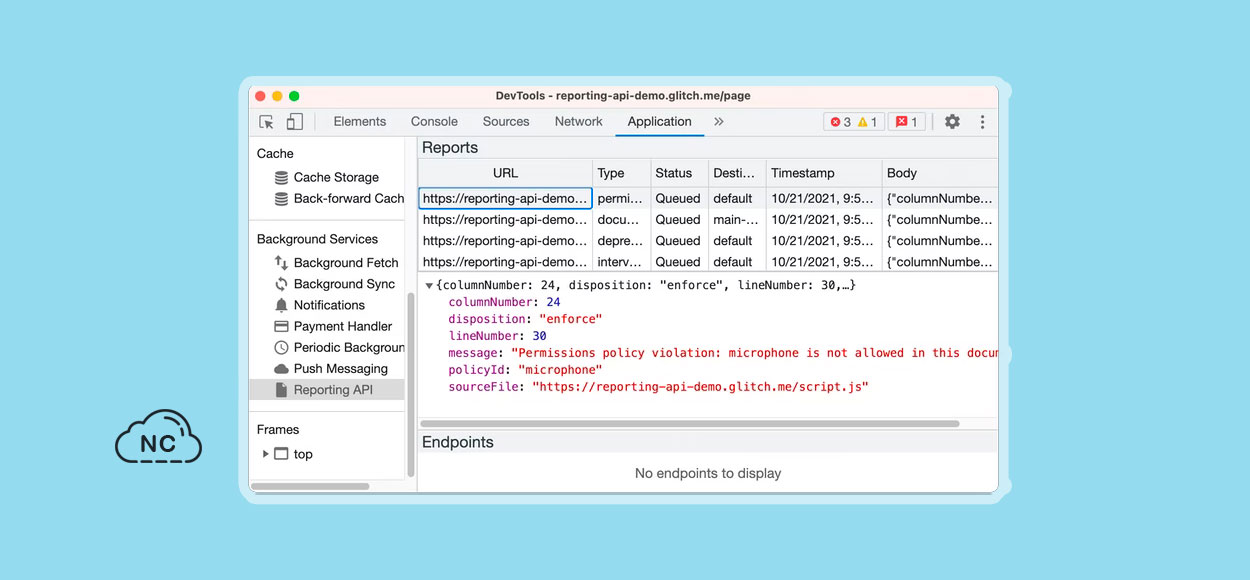Viewport: 1250px width, 580px height.
Task: Click Queued status in the depre... row
Action: click(x=680, y=240)
